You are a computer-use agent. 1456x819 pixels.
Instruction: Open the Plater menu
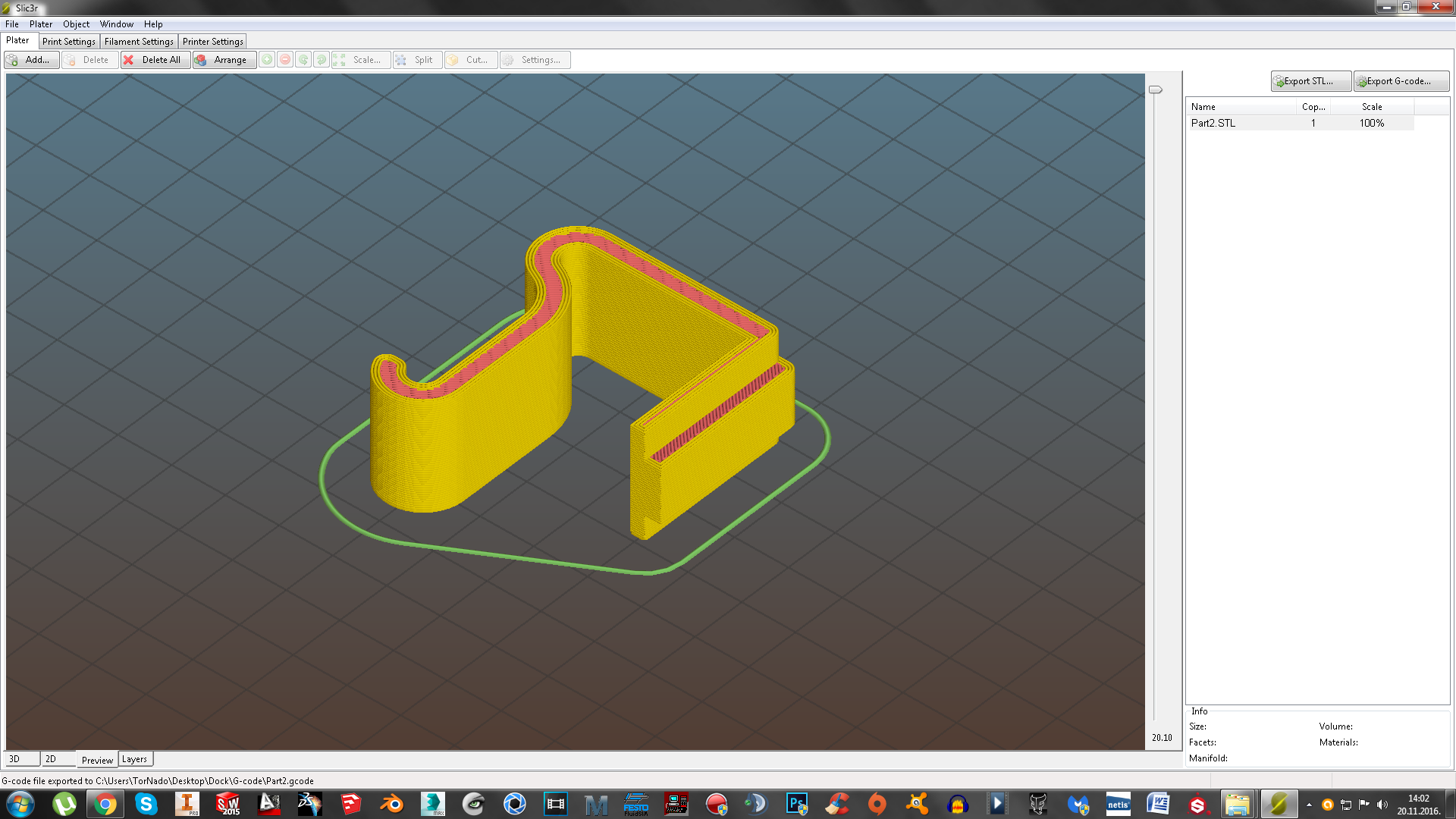pos(41,24)
